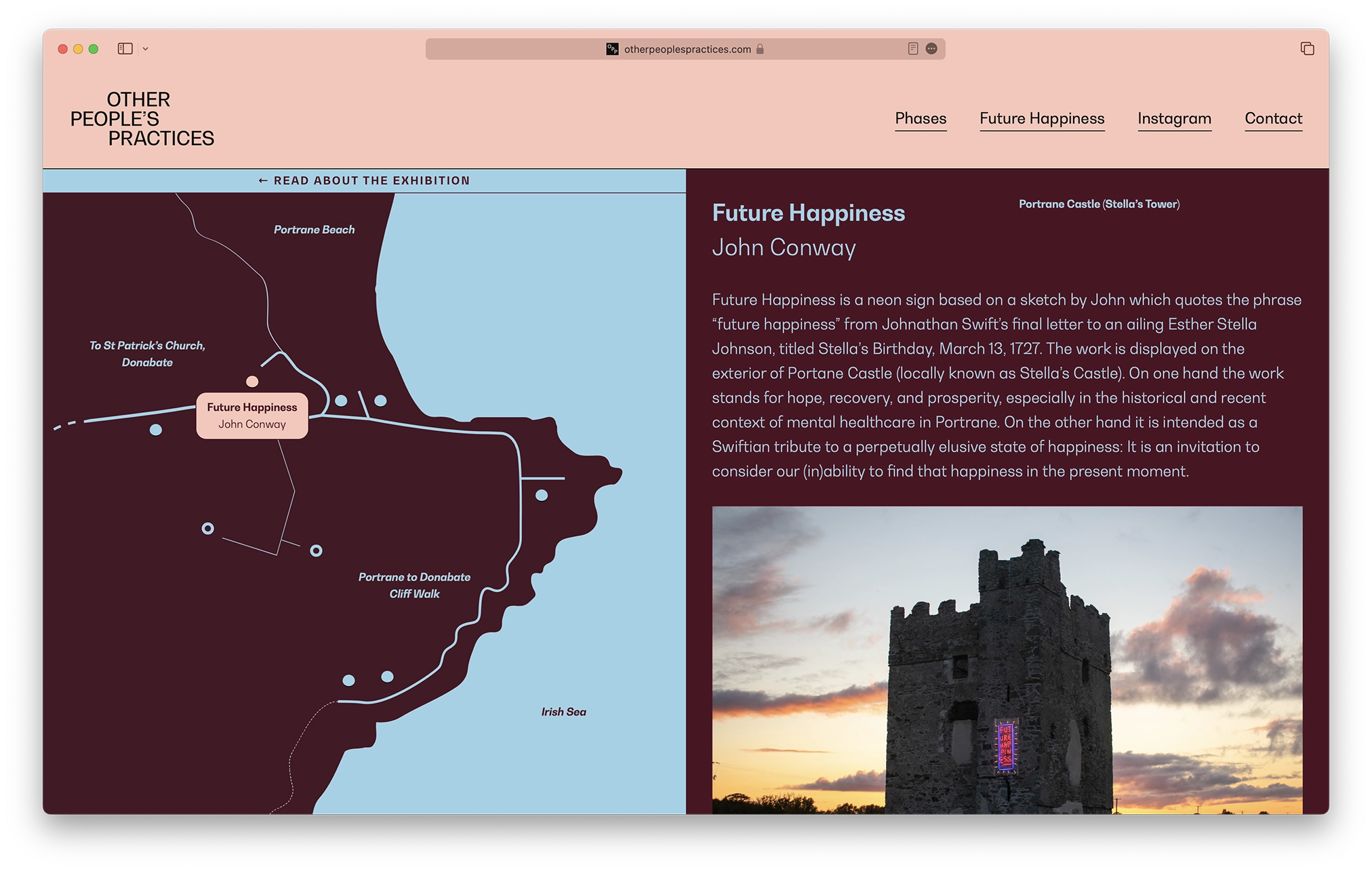The height and width of the screenshot is (871, 1372).
Task: Visit the Instagram nav link
Action: point(1174,119)
